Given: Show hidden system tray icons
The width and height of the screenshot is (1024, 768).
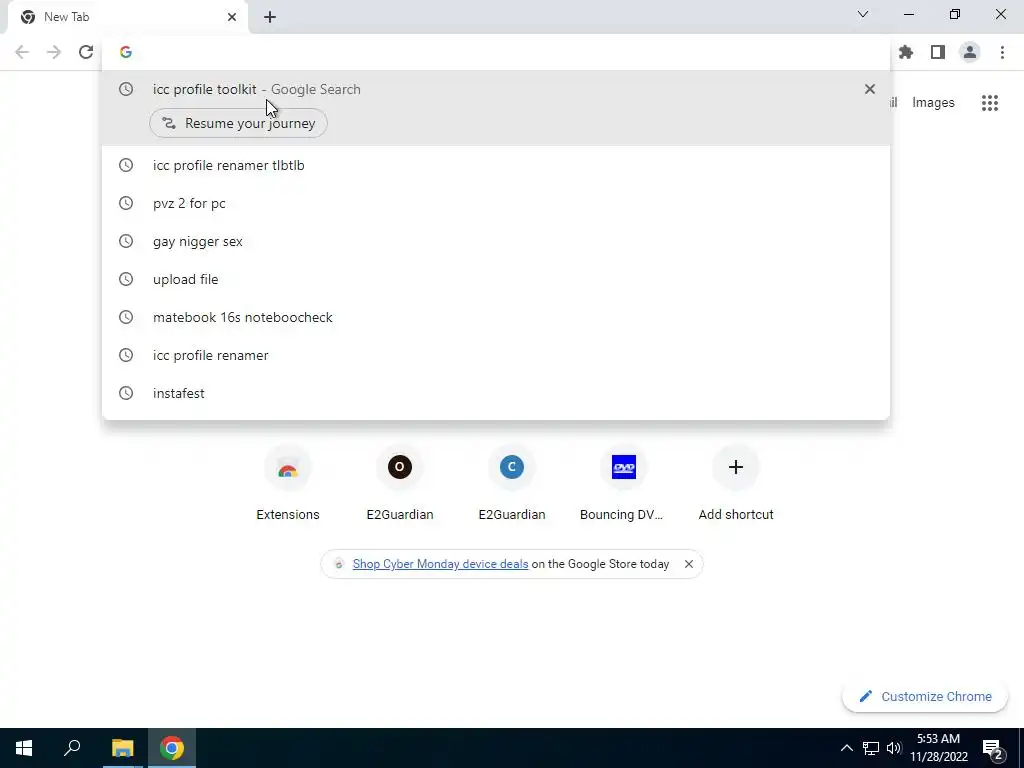Looking at the screenshot, I should point(846,748).
